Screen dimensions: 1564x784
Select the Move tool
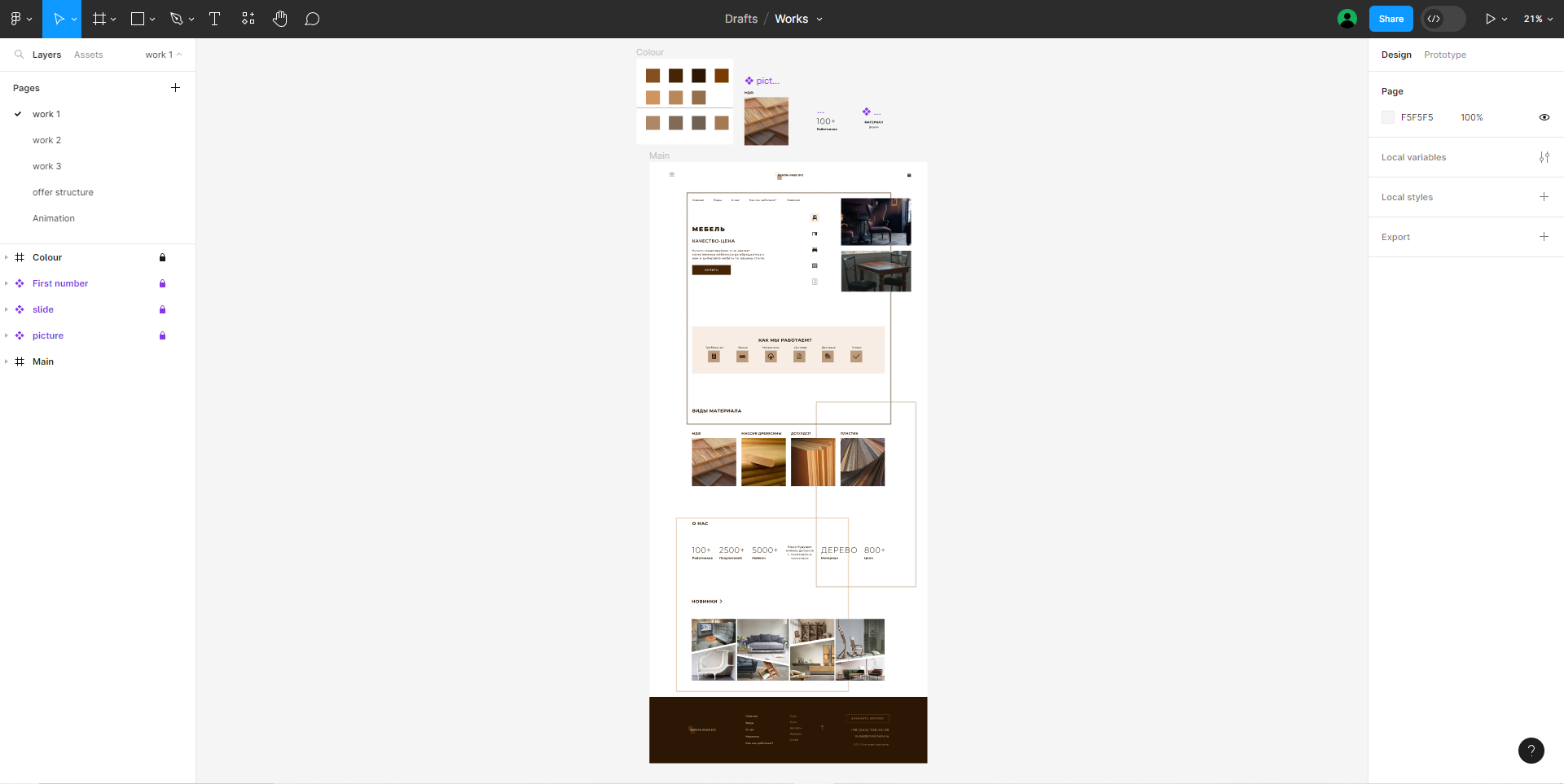click(58, 19)
